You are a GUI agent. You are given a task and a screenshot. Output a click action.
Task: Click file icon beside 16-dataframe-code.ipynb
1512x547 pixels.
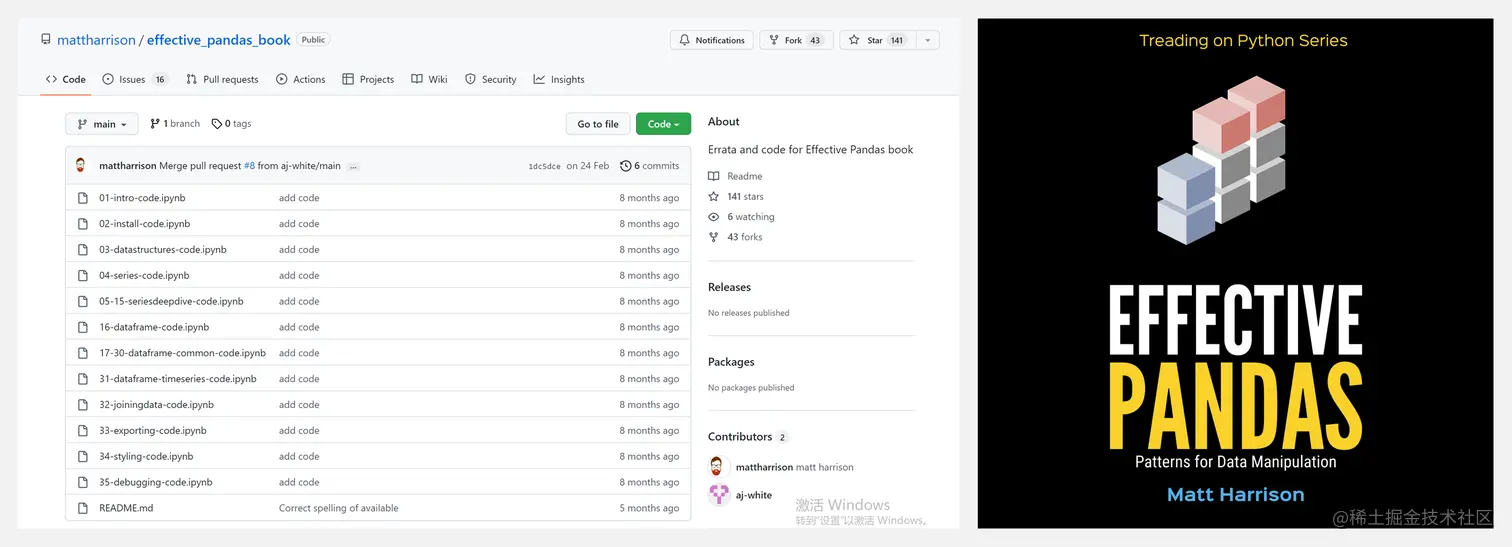point(83,327)
